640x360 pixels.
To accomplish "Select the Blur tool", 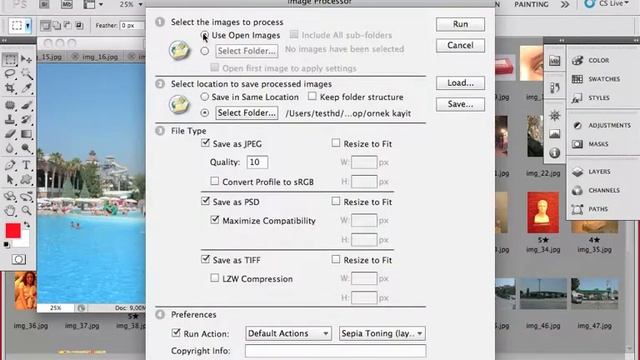I will (10, 148).
